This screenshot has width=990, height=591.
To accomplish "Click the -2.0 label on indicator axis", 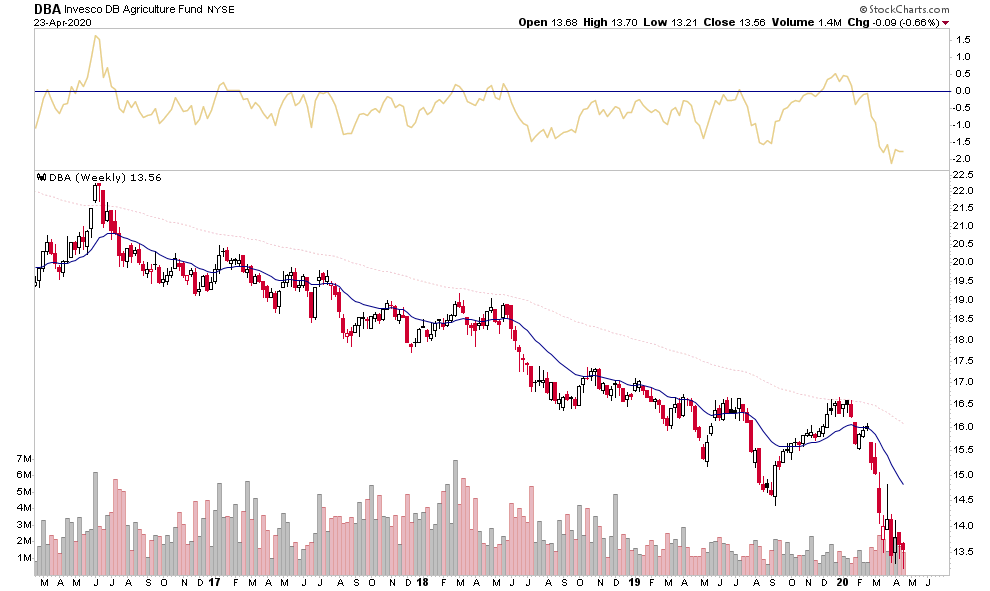I will [x=962, y=159].
